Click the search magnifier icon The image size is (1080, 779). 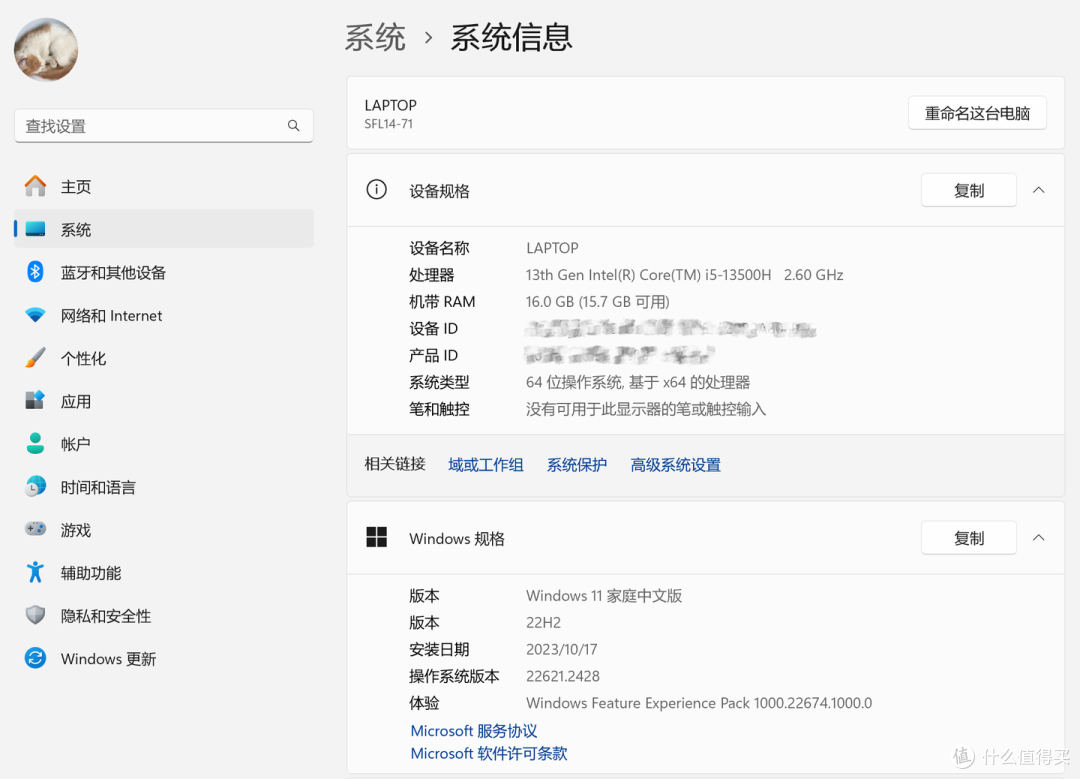[293, 125]
